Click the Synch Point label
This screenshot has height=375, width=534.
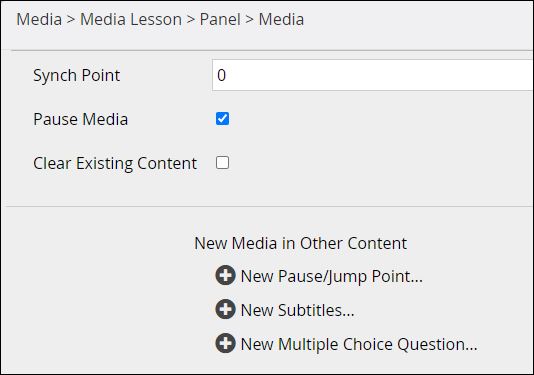pos(77,76)
